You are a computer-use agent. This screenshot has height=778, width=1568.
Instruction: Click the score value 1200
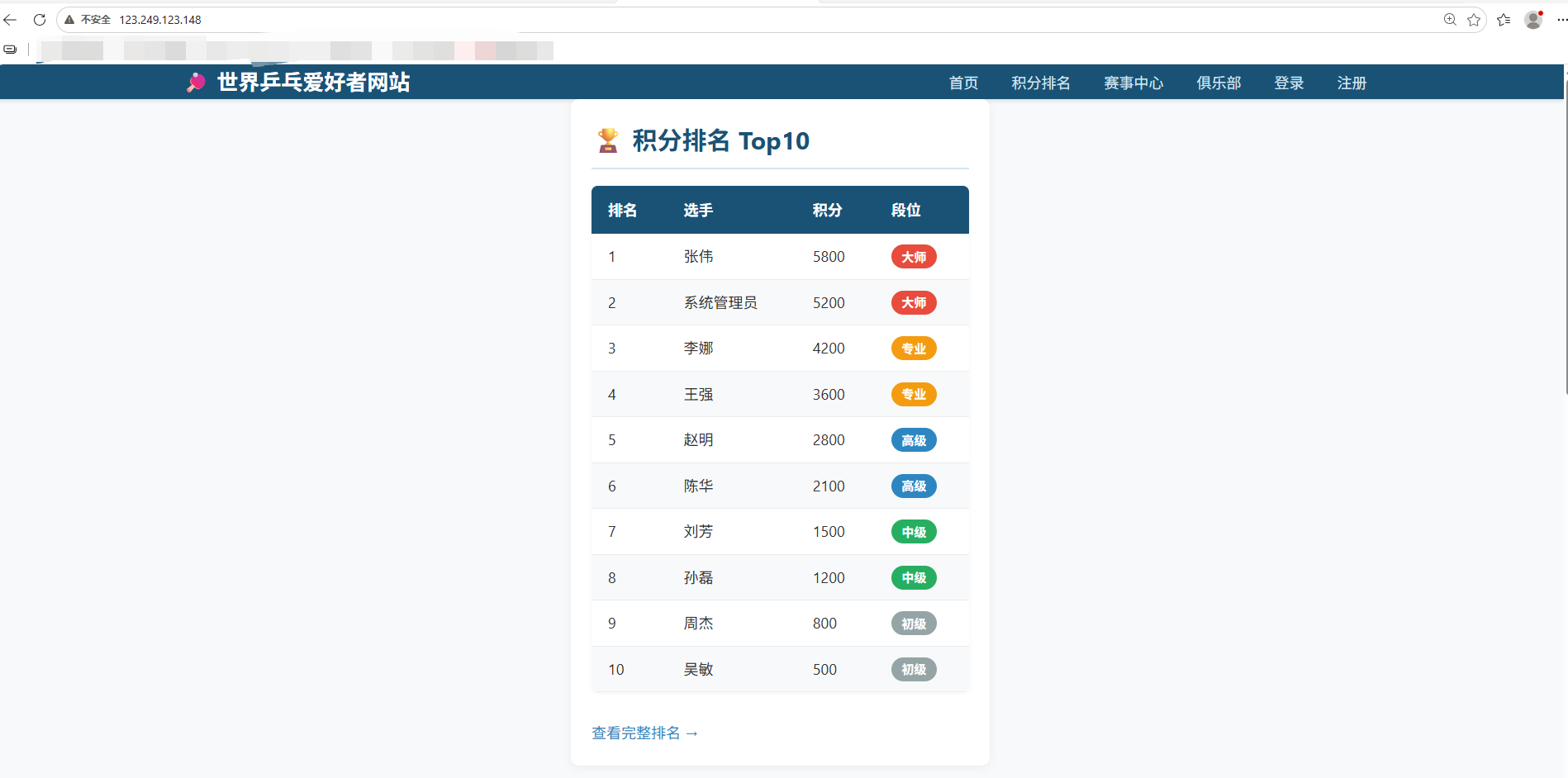click(829, 578)
